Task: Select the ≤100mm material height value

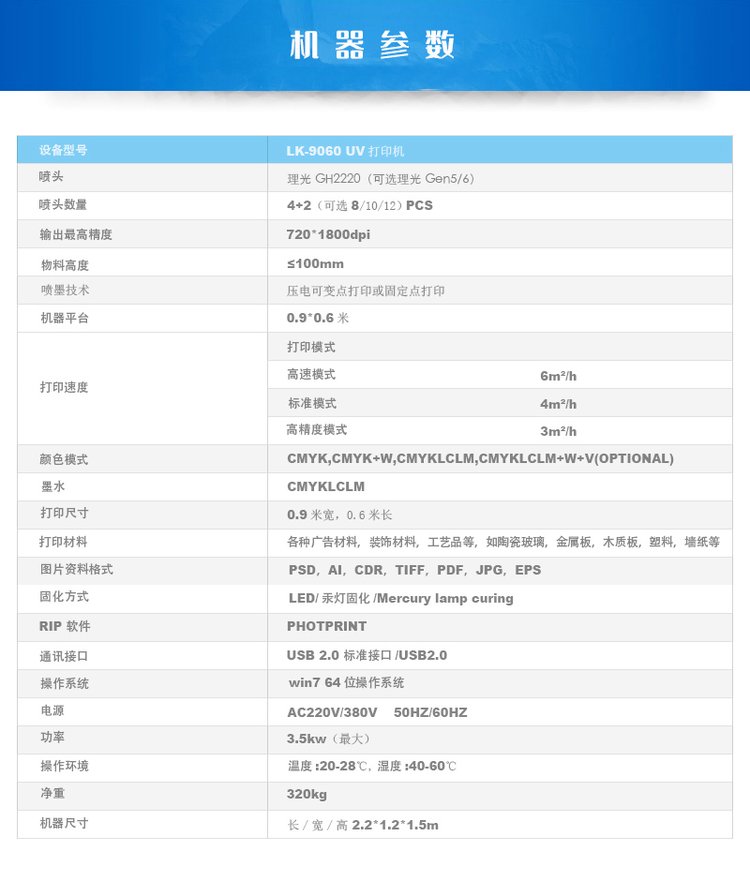Action: click(x=315, y=264)
